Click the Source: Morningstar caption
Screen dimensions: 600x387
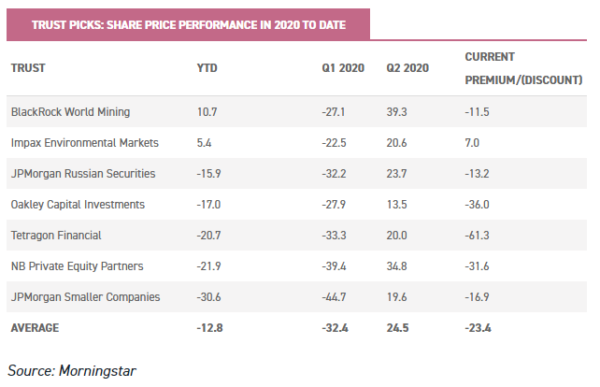(72, 371)
